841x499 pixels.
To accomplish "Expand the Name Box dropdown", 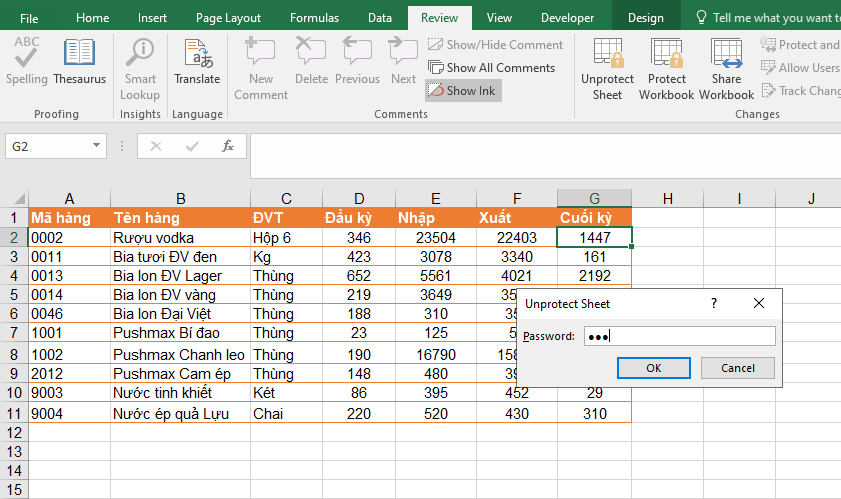I will point(97,146).
